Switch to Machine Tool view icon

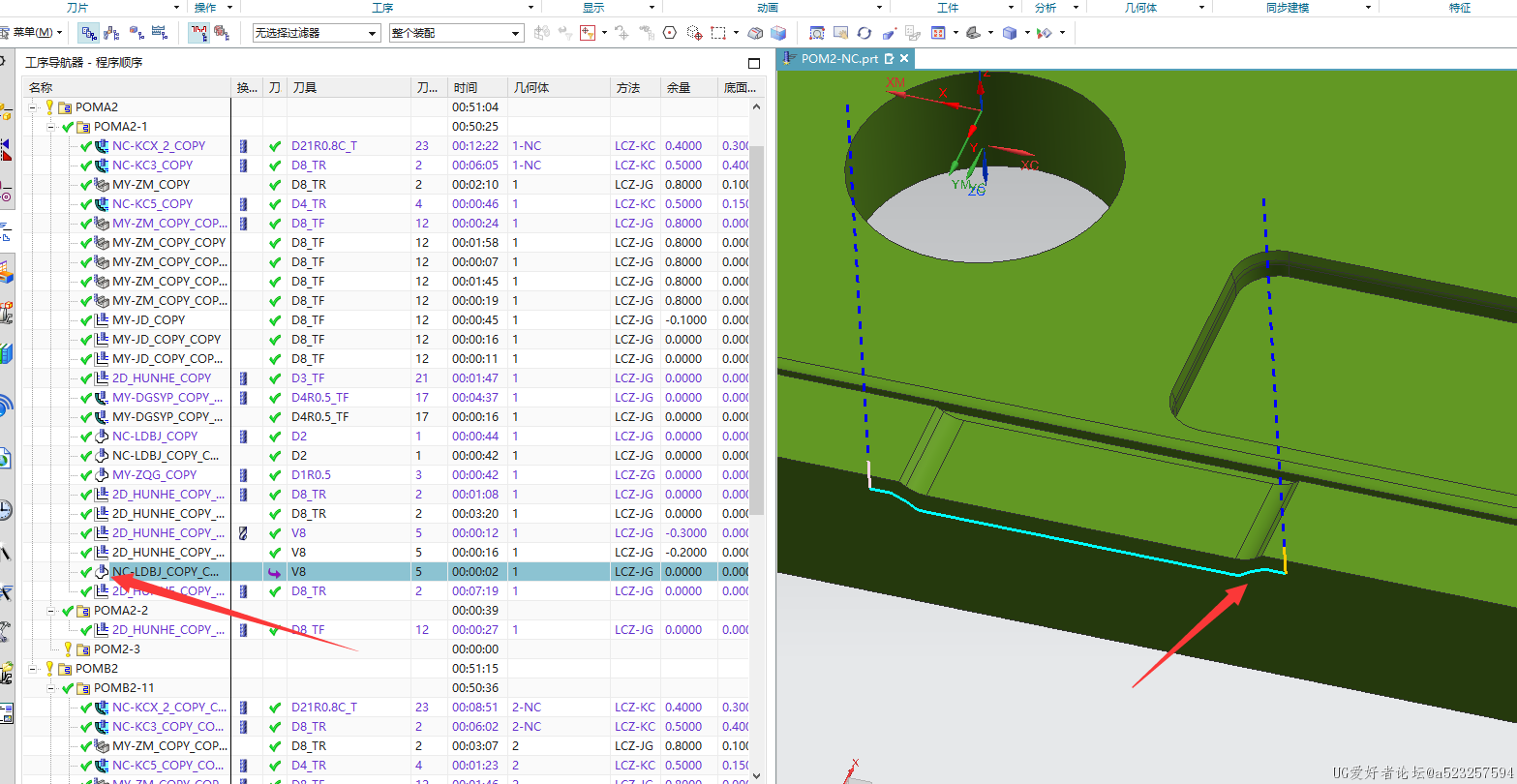click(x=112, y=33)
